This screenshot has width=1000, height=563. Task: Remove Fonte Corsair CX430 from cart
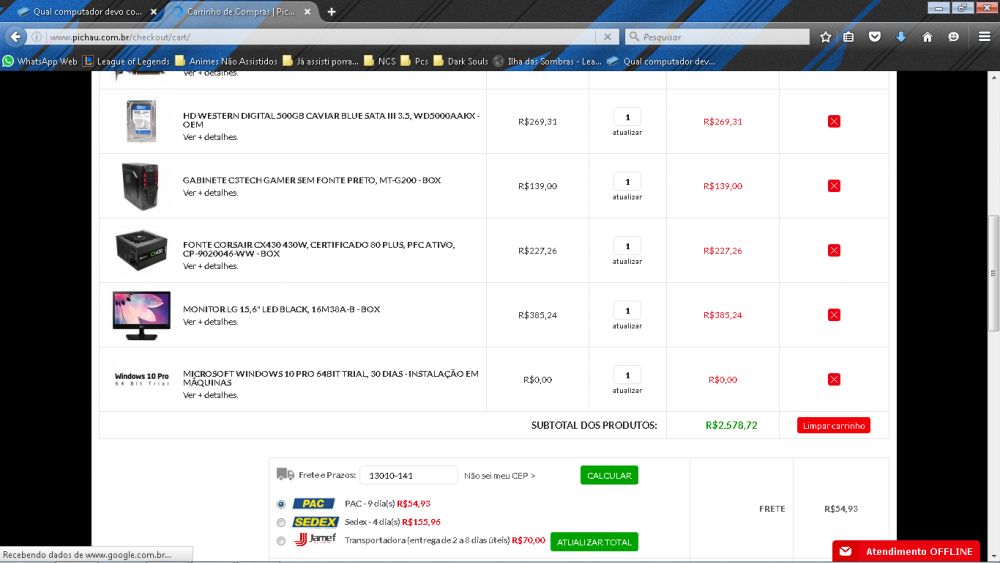coord(834,250)
